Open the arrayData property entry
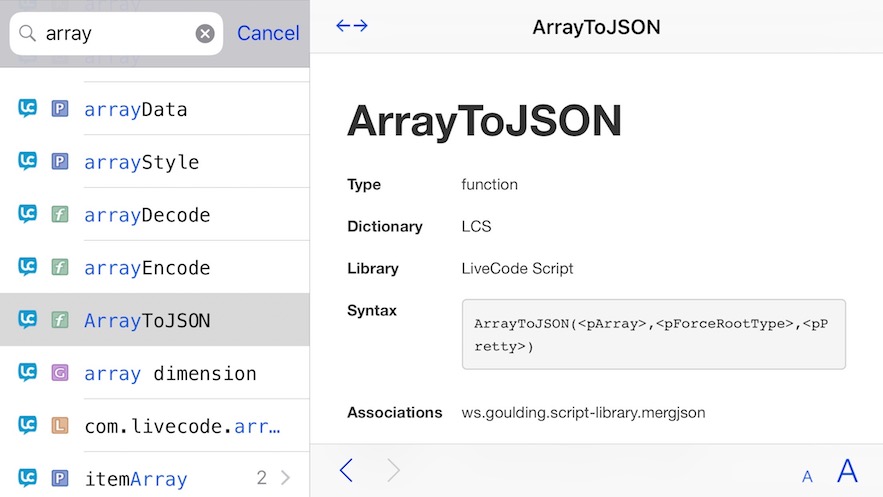The height and width of the screenshot is (497, 883). coord(136,109)
